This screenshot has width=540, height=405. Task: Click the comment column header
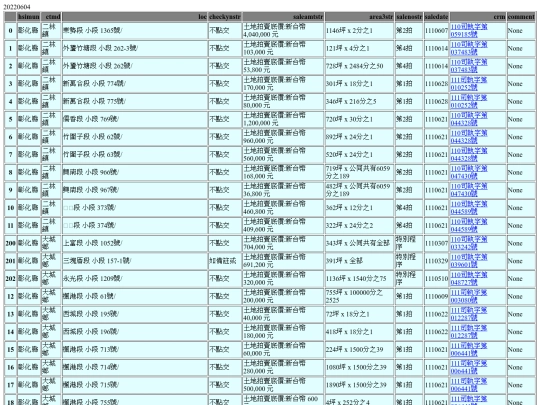point(521,17)
